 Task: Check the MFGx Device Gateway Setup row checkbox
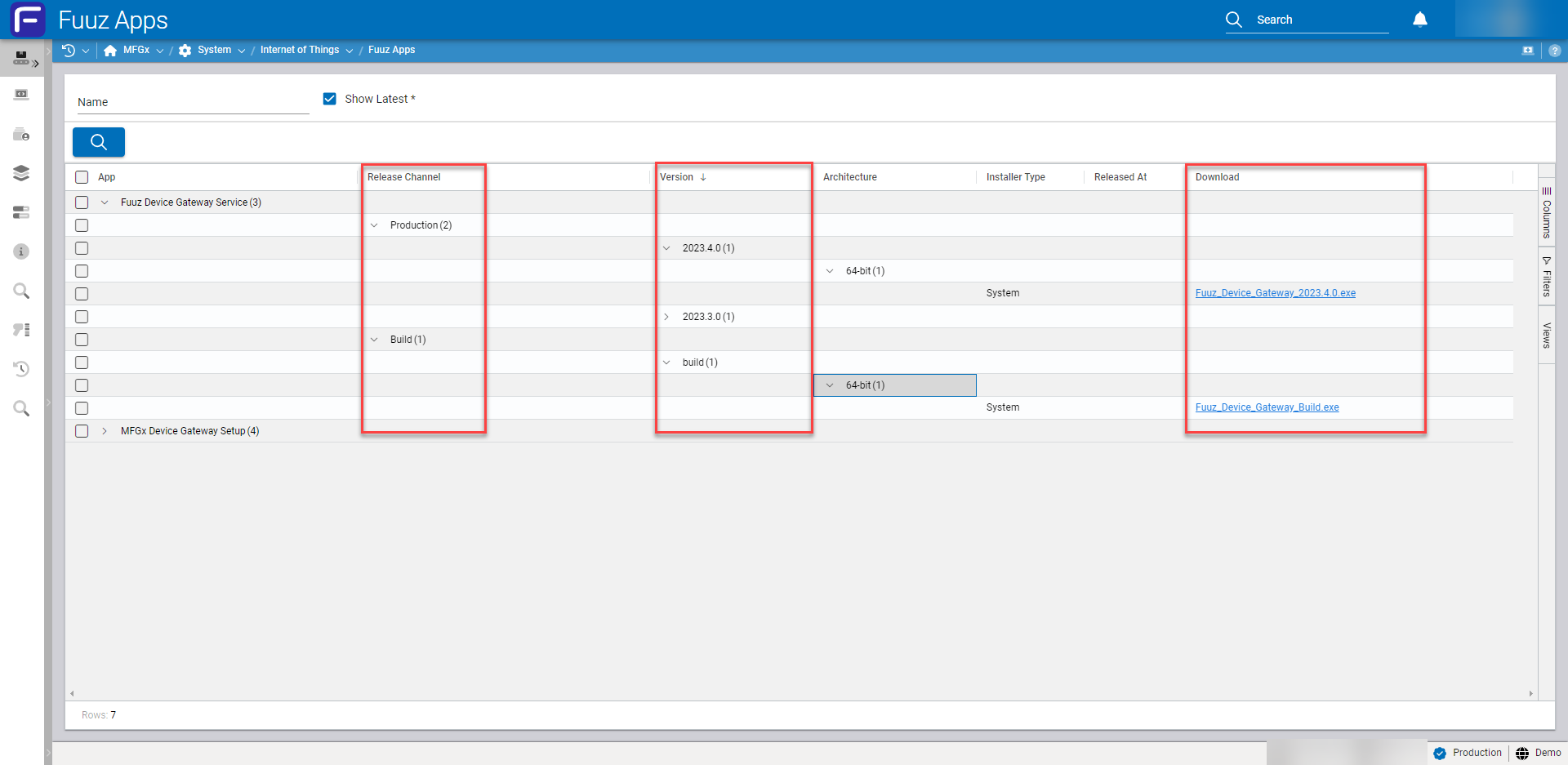tap(82, 431)
